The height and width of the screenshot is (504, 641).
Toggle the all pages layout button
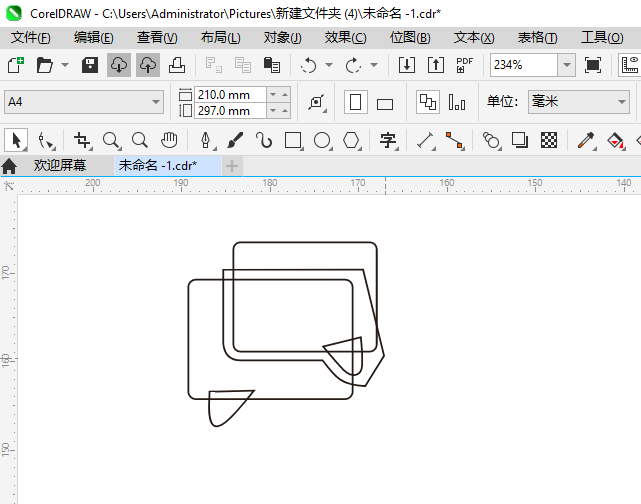pyautogui.click(x=428, y=102)
